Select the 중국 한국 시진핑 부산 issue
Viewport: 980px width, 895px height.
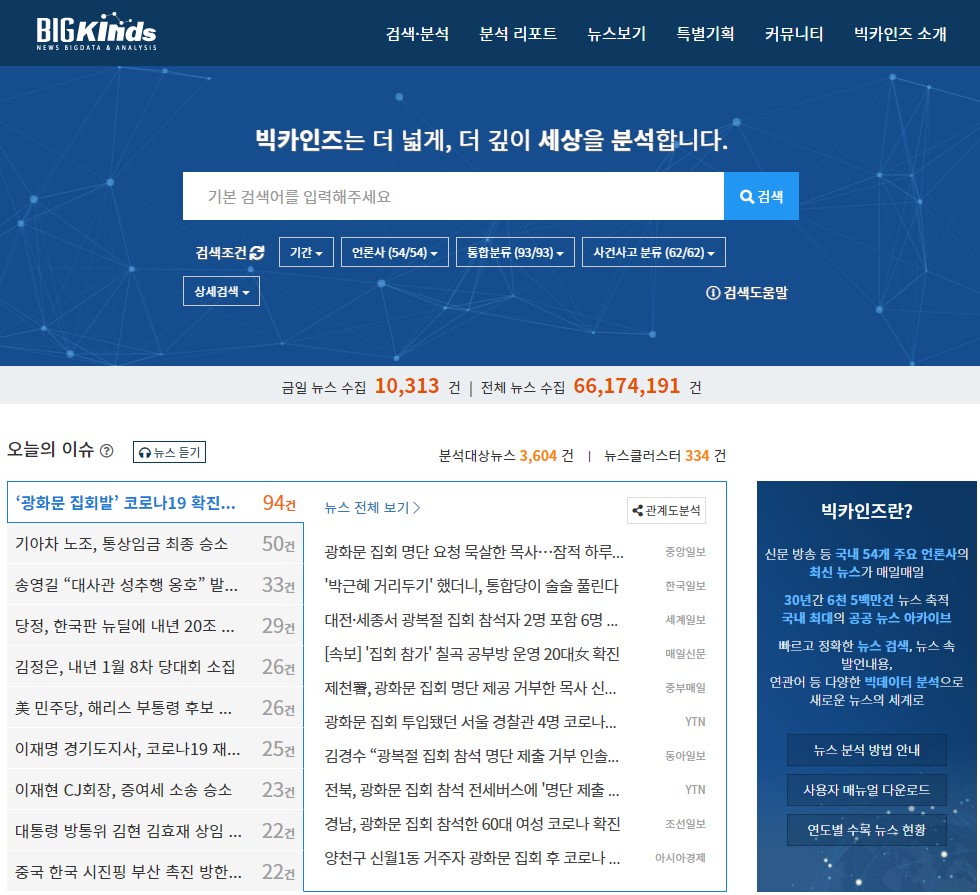point(155,872)
